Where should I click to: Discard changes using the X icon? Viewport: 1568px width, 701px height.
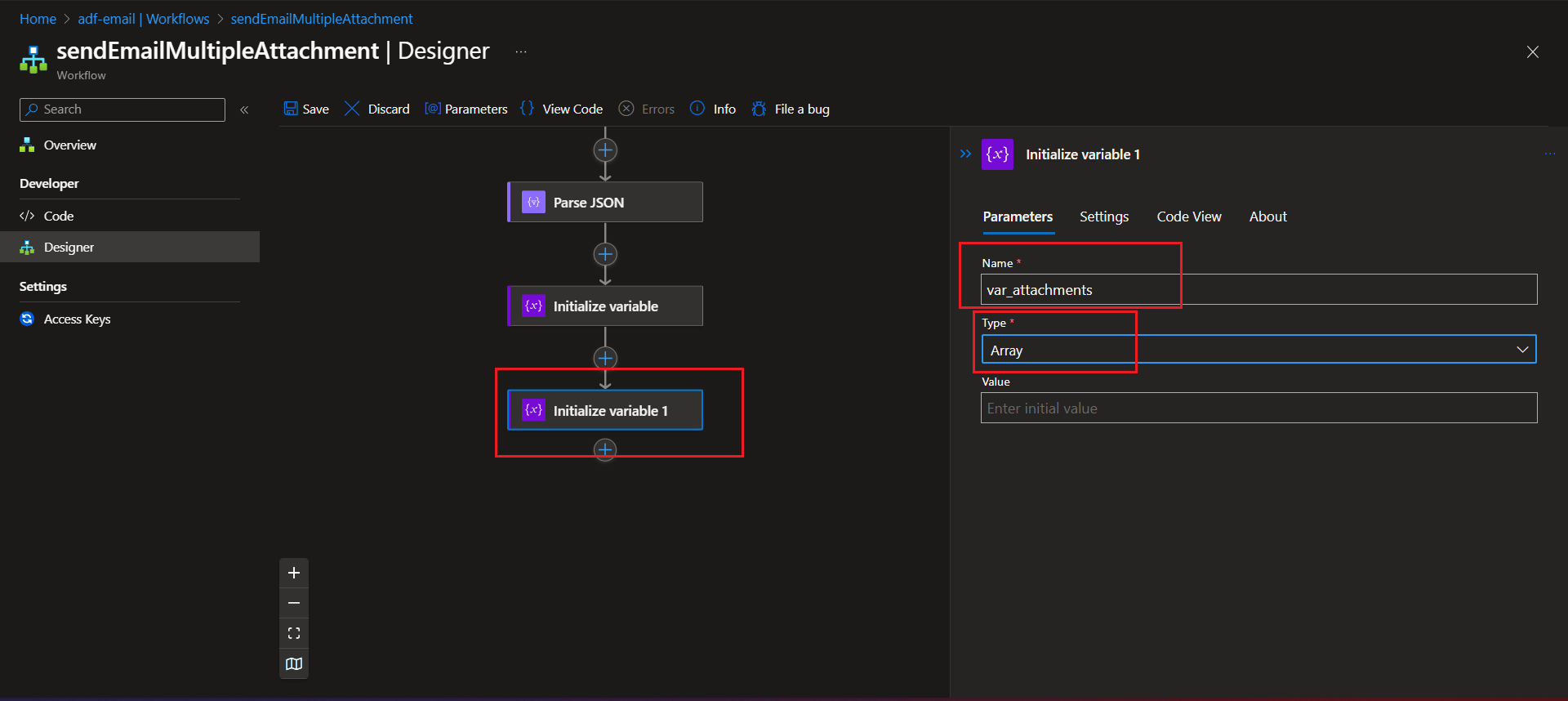point(352,109)
